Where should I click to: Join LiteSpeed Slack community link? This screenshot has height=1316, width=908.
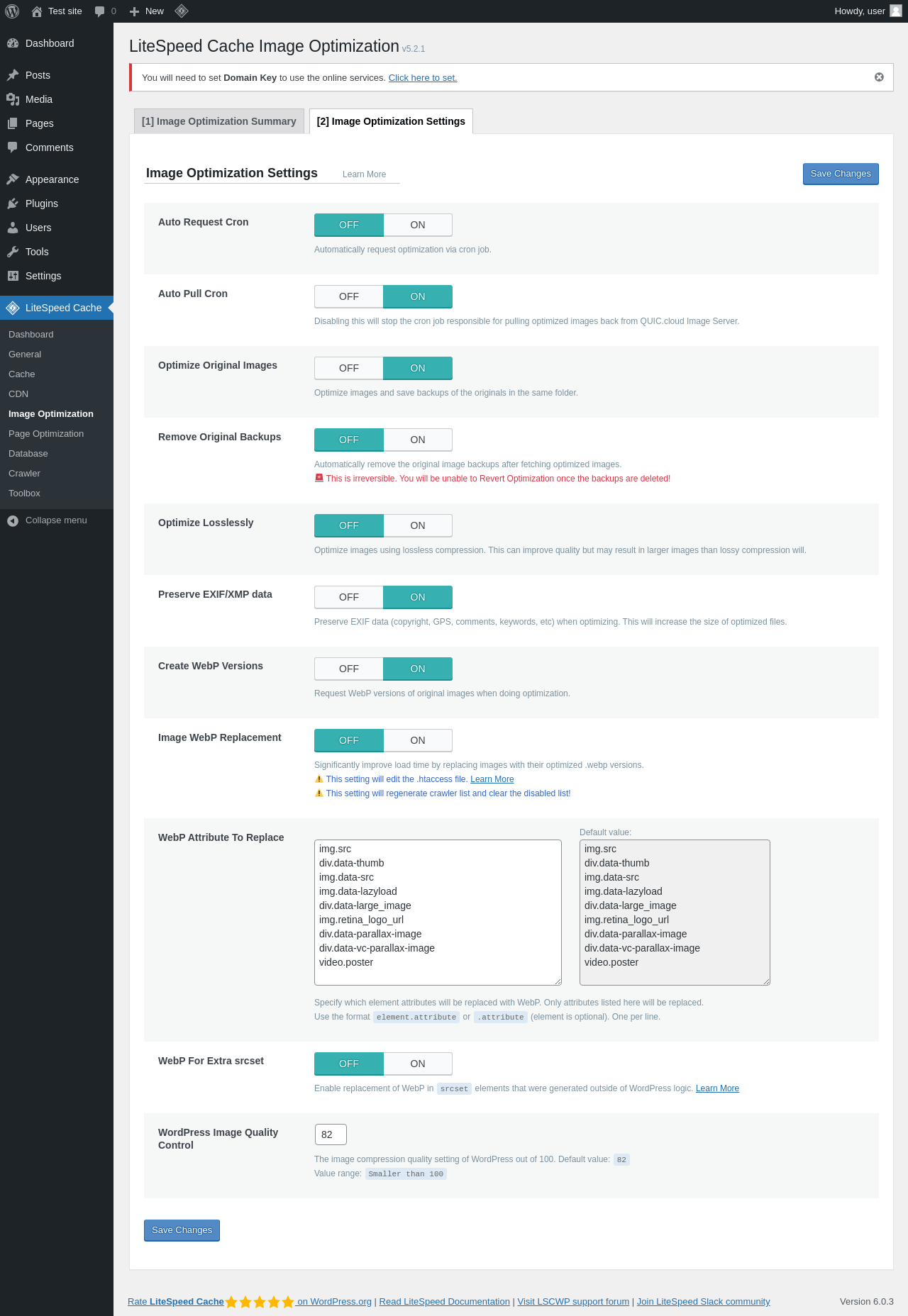pos(703,1302)
